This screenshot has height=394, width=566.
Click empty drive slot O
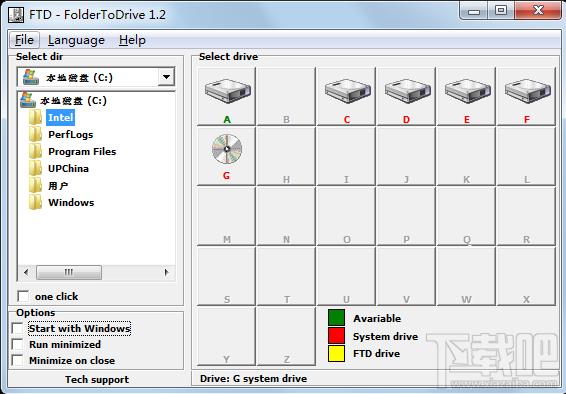tap(346, 216)
